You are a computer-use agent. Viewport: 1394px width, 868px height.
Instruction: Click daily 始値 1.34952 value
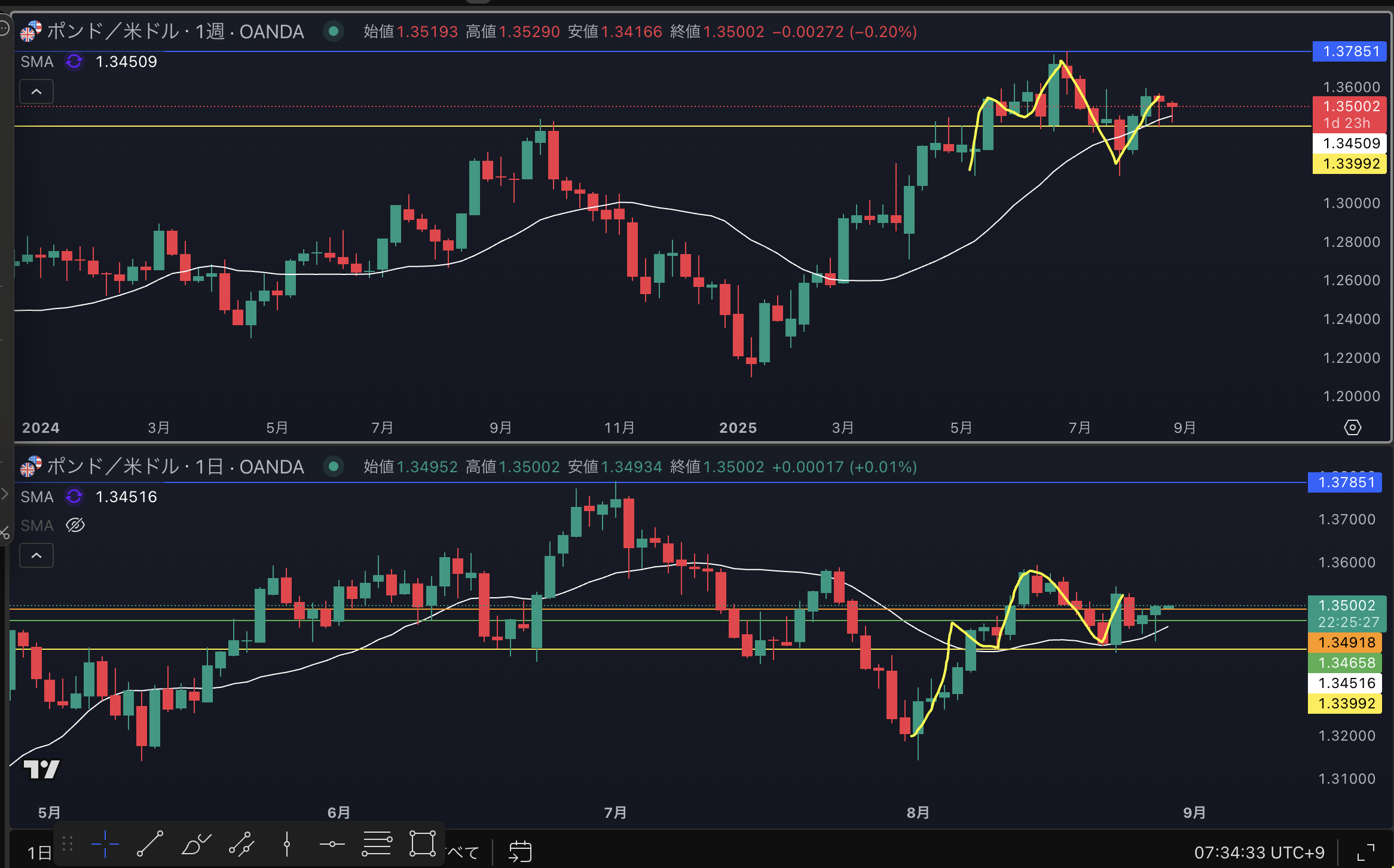click(427, 466)
